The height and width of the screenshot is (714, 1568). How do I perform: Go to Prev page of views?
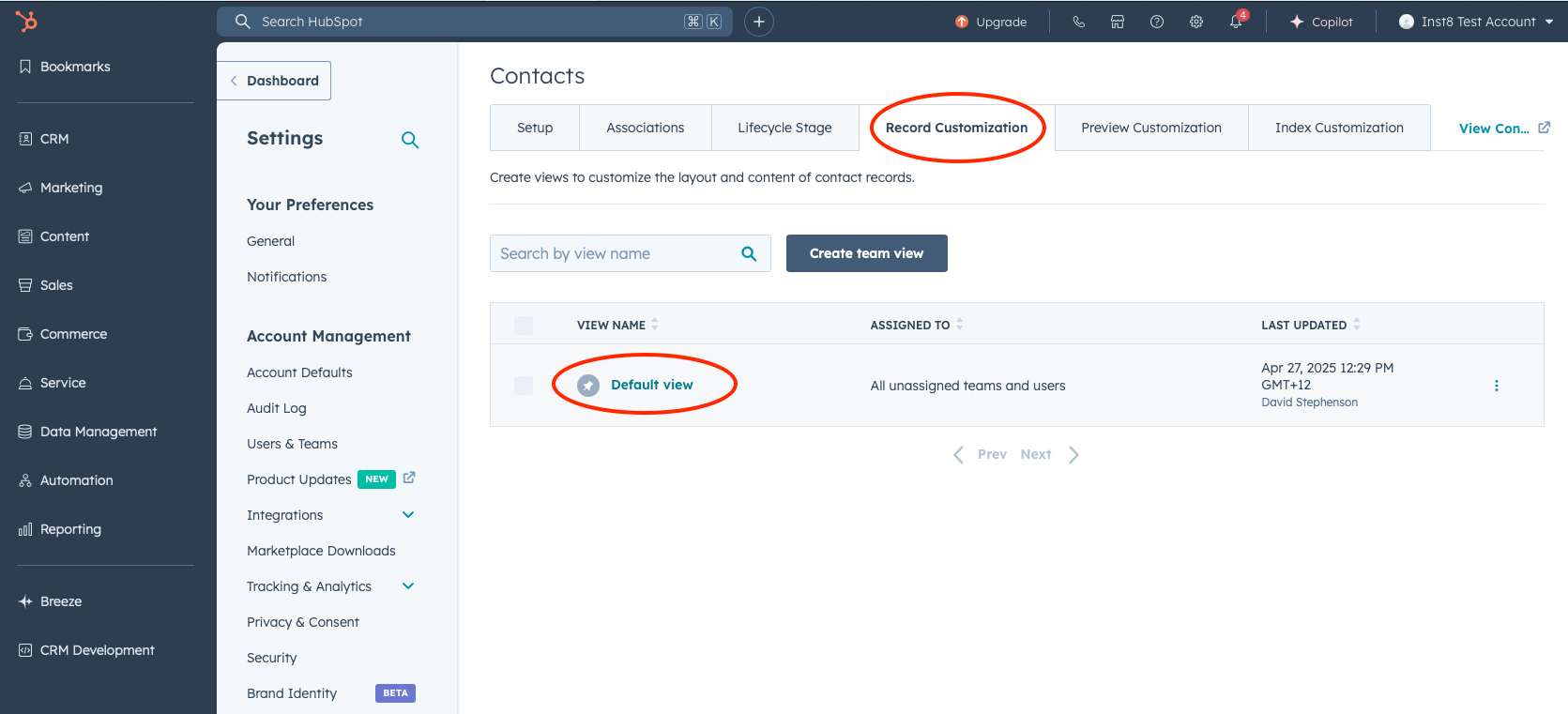click(980, 454)
